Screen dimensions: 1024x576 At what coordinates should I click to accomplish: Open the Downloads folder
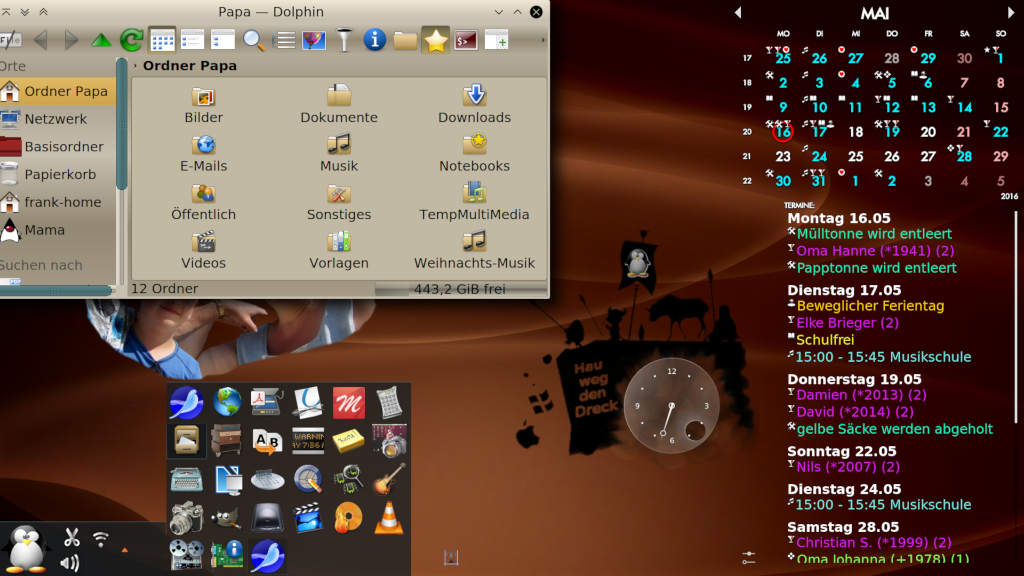[474, 104]
